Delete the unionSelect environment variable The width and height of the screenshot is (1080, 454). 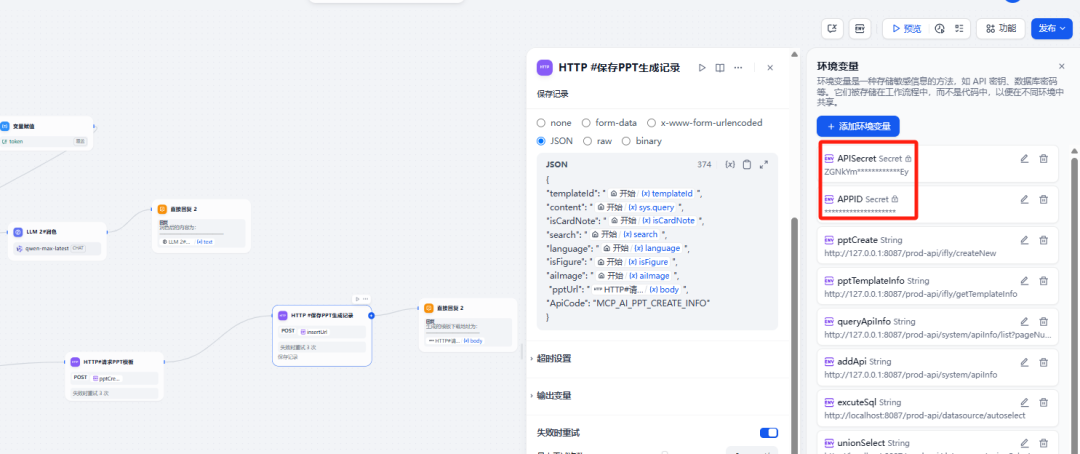tap(1043, 442)
